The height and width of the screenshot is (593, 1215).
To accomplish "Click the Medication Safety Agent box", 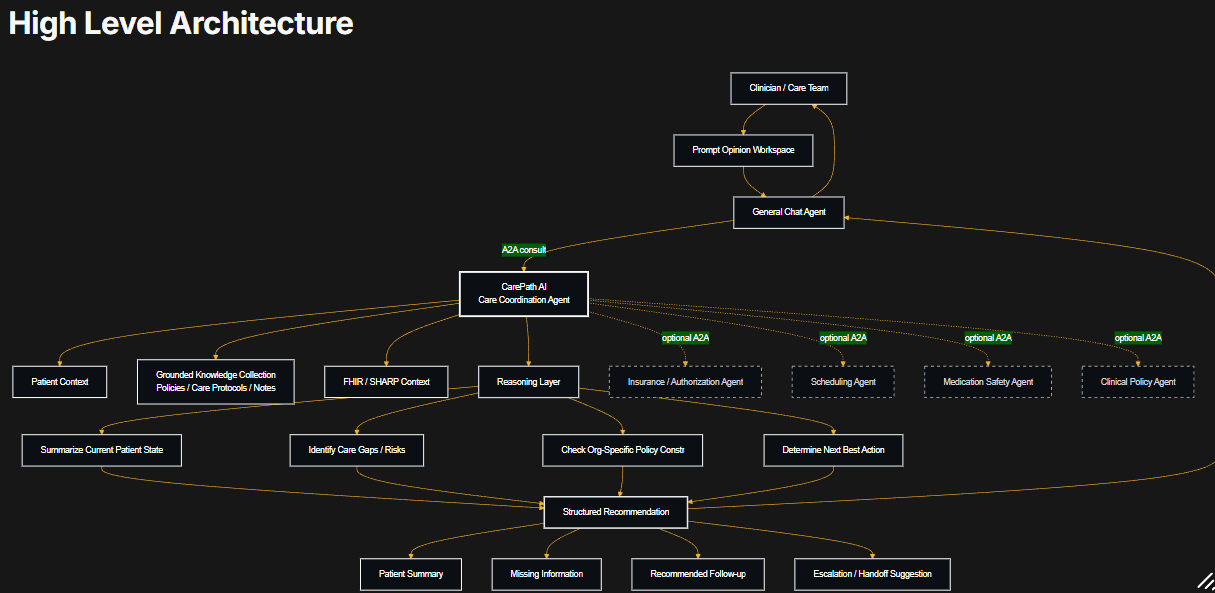I will click(988, 381).
